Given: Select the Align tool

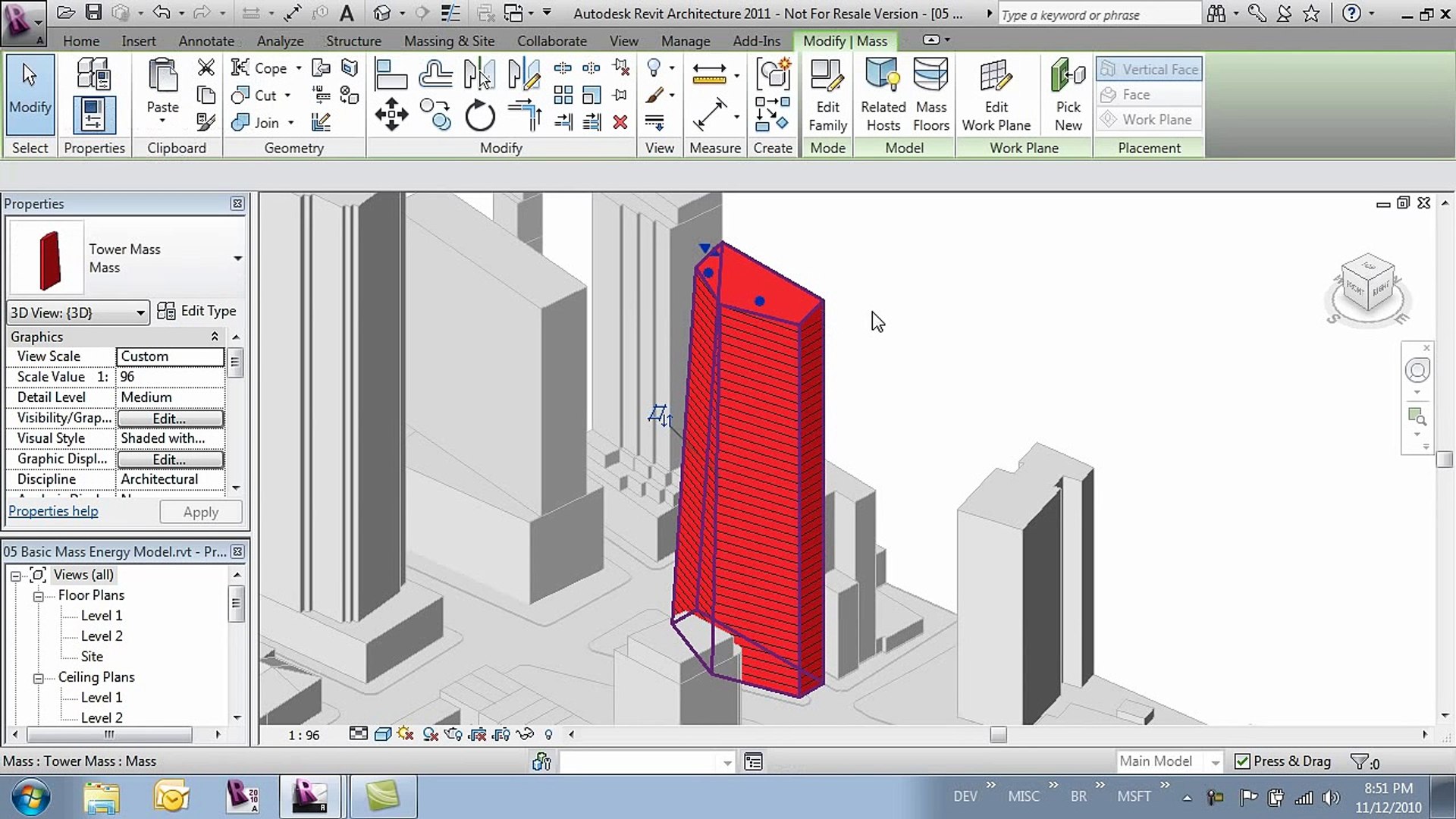Looking at the screenshot, I should (391, 74).
